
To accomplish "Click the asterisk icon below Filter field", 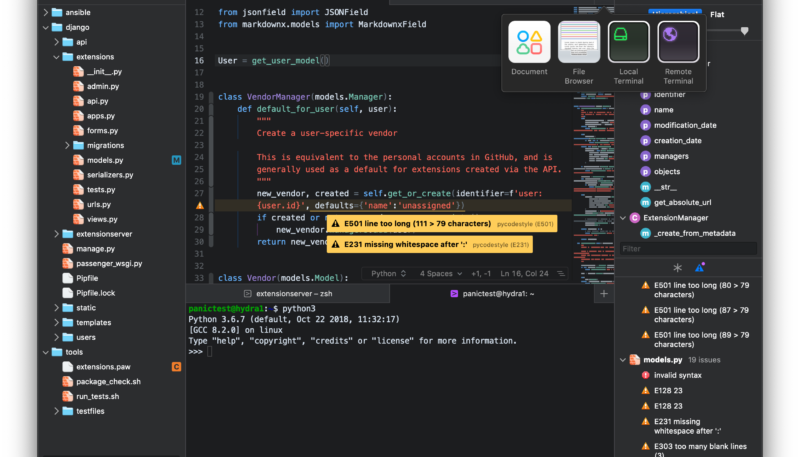I will click(677, 268).
